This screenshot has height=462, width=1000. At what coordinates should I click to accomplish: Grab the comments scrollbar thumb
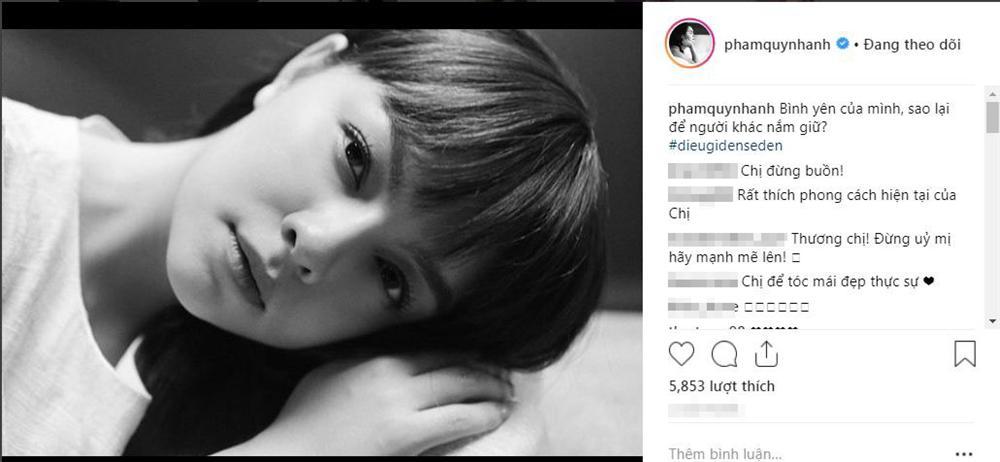pyautogui.click(x=992, y=117)
